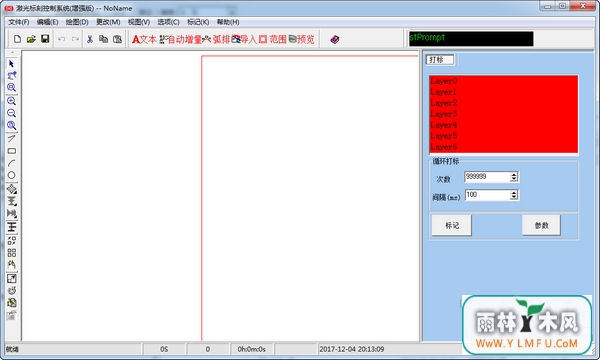The width and height of the screenshot is (600, 360).
Task: Open the 绘图(D) menu
Action: (x=77, y=22)
